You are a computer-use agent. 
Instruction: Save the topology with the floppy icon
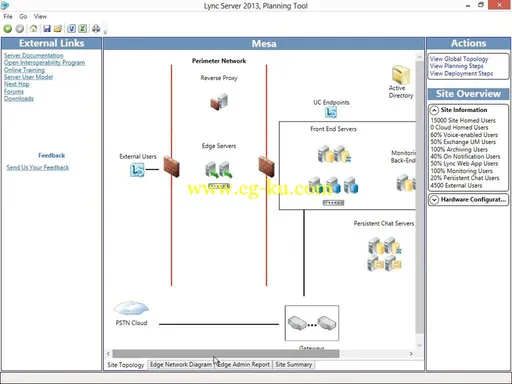point(47,29)
